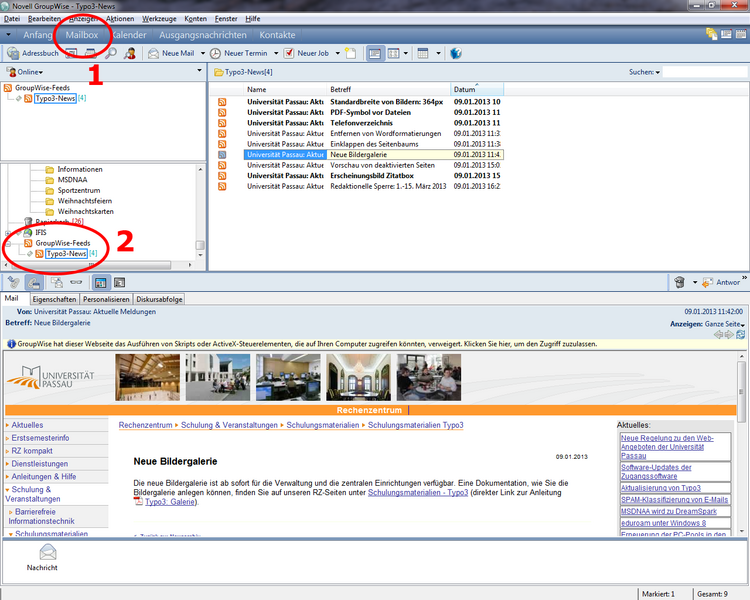
Task: Open the Hilfe menu
Action: click(x=253, y=19)
